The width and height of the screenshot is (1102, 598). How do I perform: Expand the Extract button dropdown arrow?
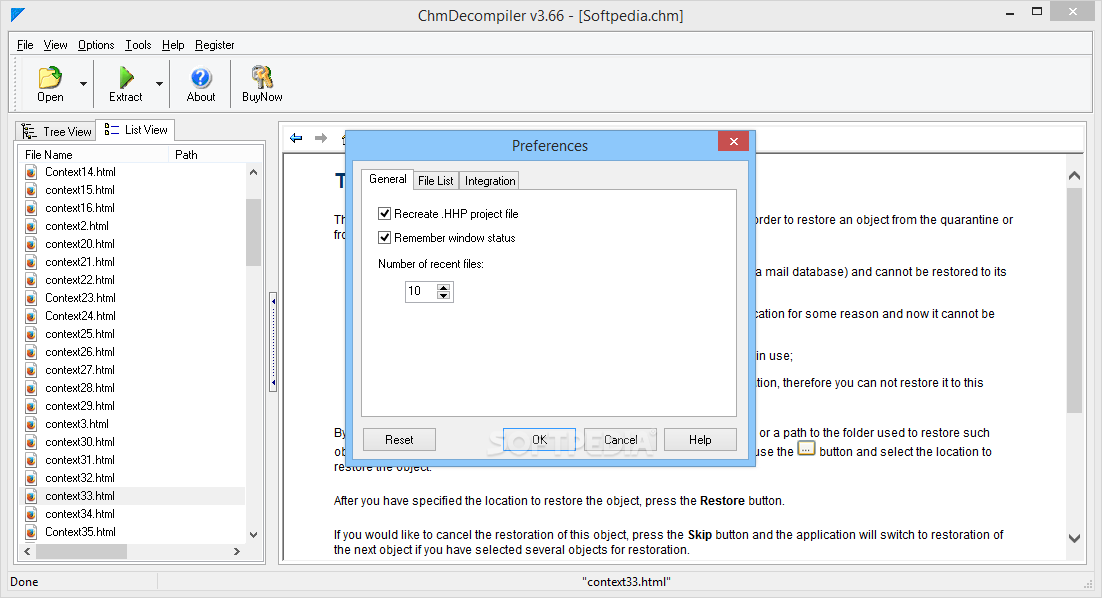160,84
